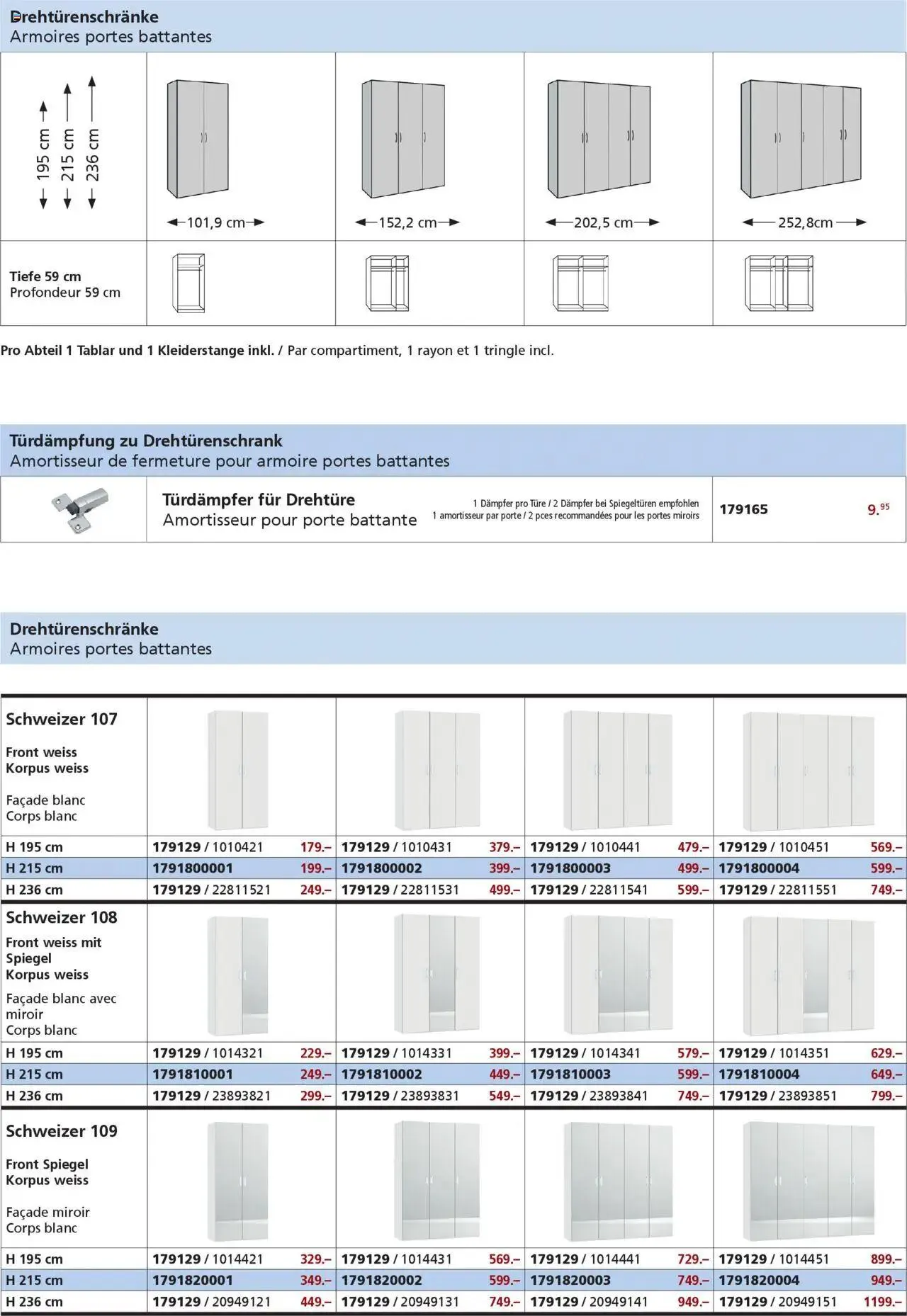Click the three-door wardrobe diagram 152,2 cm

point(403,139)
